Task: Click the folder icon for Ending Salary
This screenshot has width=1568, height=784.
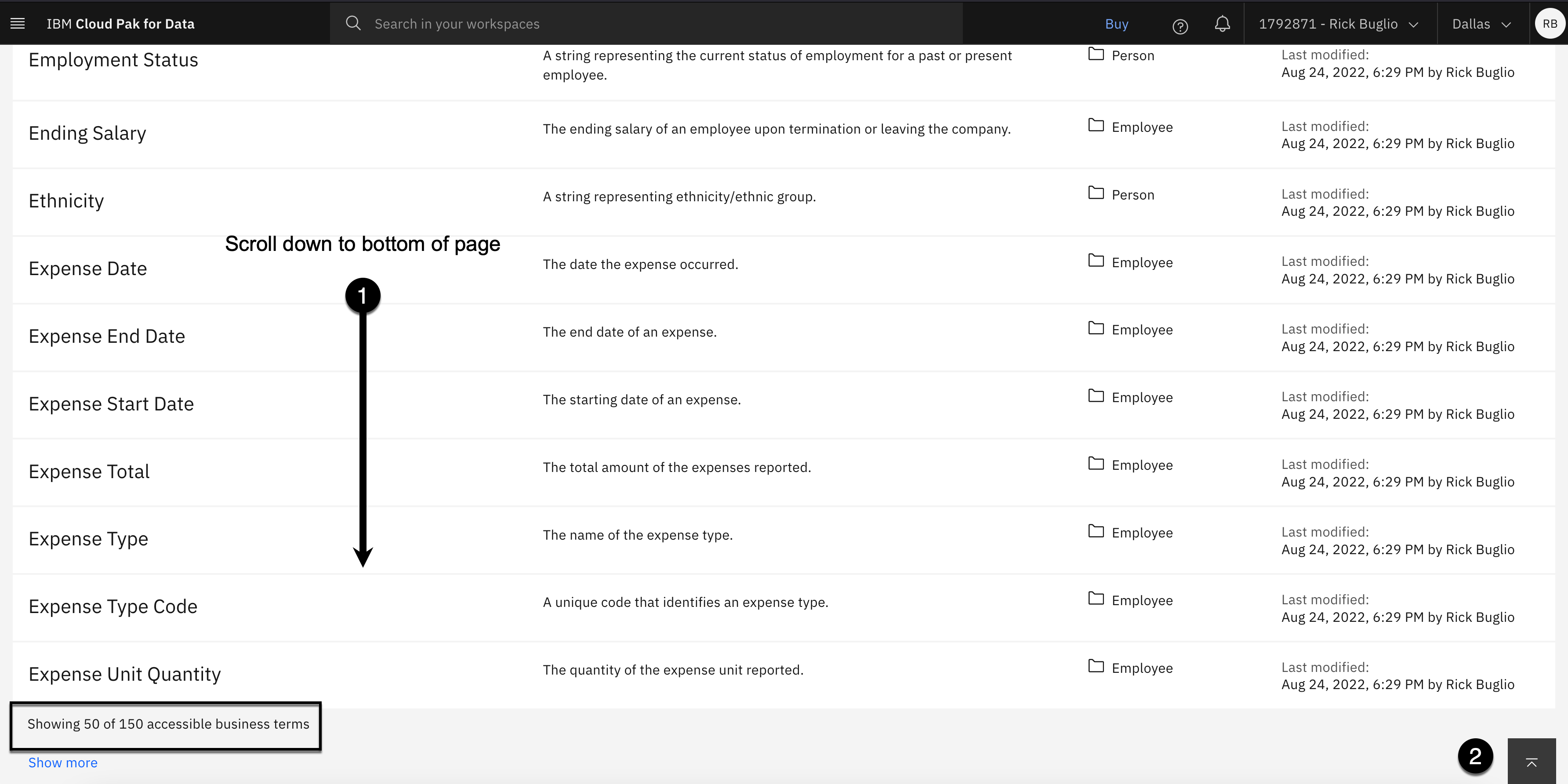Action: tap(1096, 125)
